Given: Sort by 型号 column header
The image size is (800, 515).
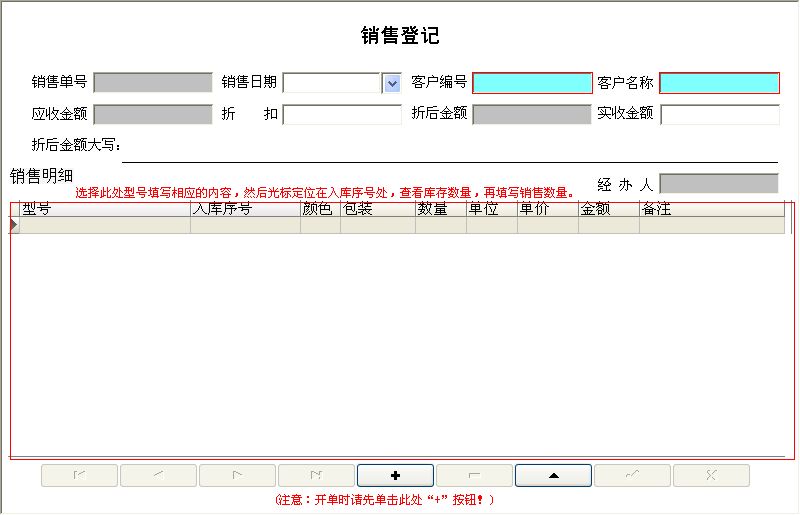Looking at the screenshot, I should click(x=105, y=209).
